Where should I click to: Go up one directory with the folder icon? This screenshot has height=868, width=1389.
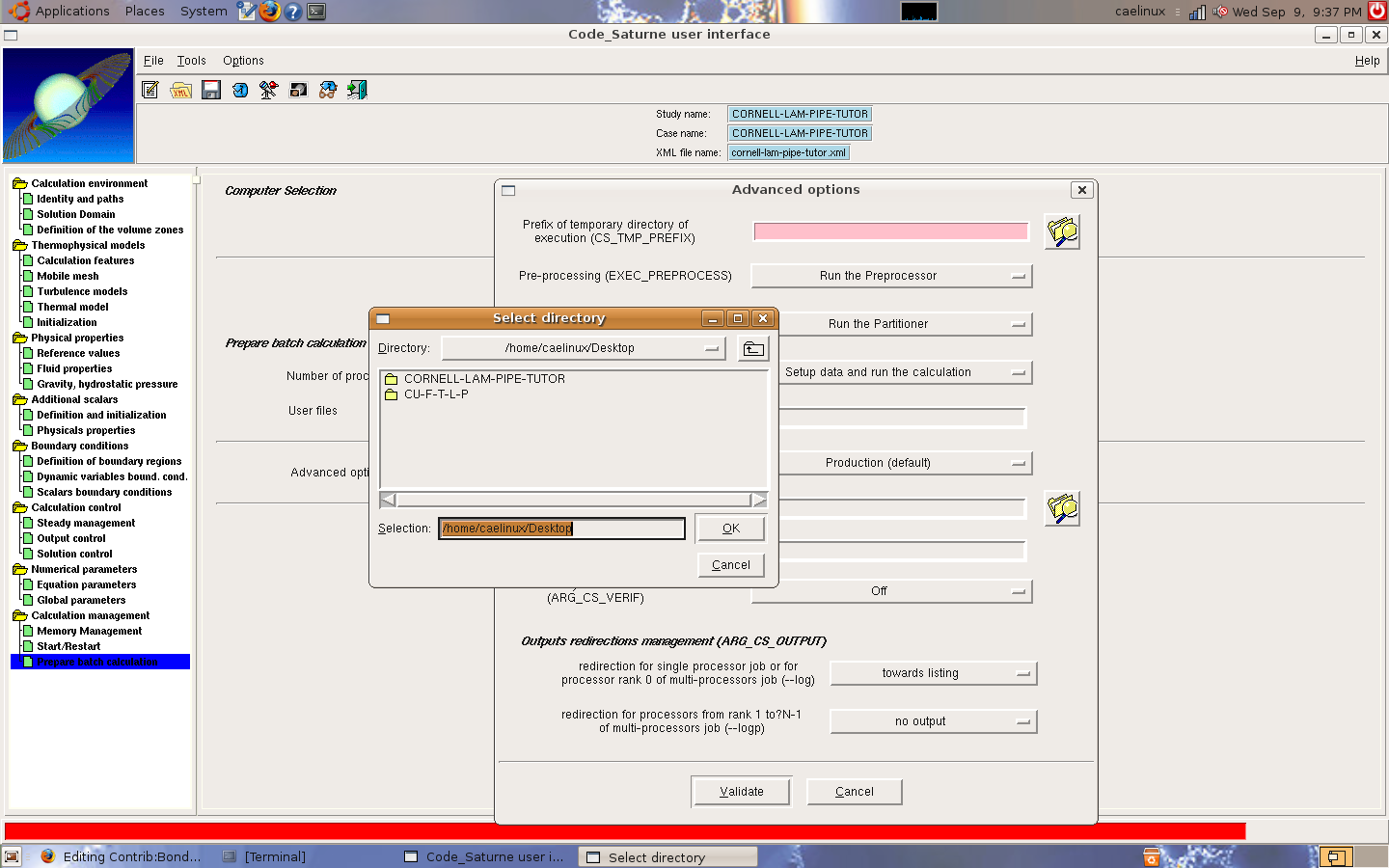point(753,348)
